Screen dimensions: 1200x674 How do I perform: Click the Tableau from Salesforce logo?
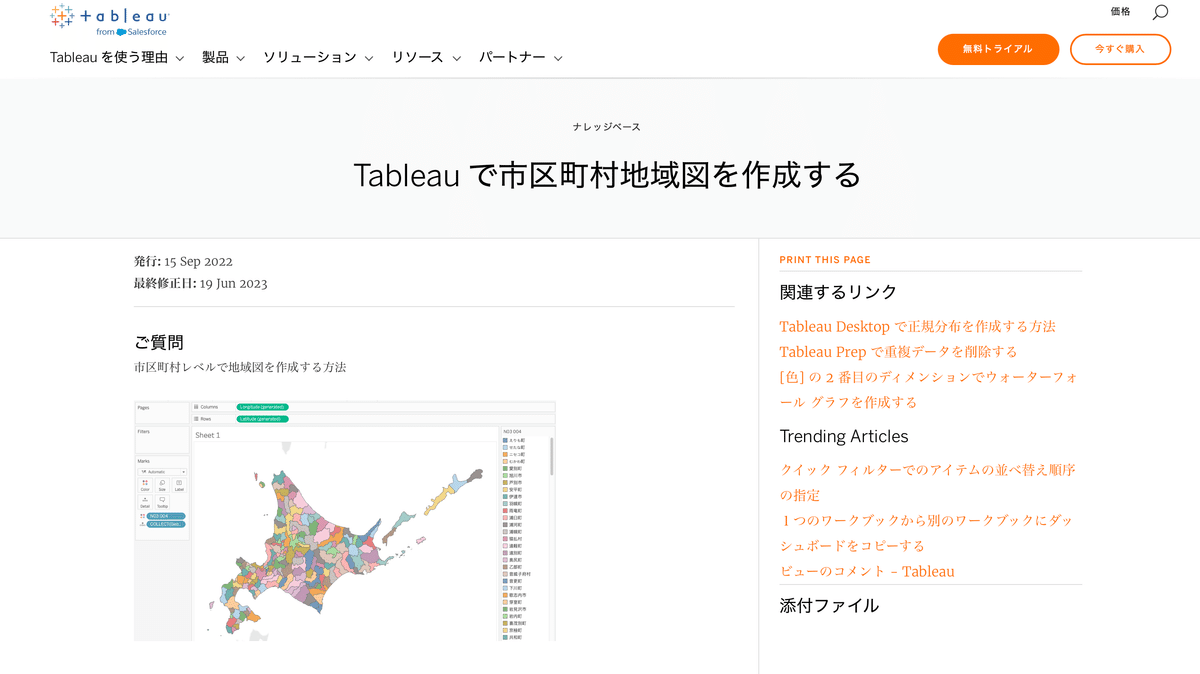click(110, 21)
